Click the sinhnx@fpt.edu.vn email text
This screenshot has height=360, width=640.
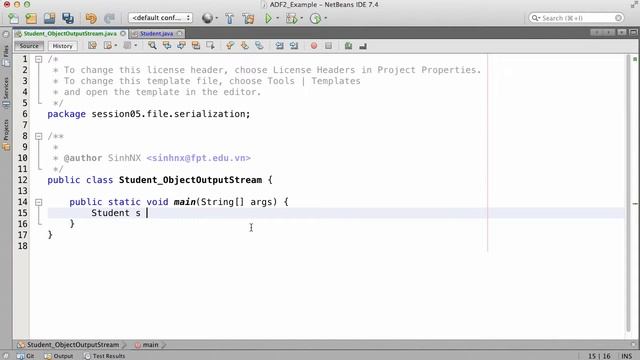(198, 158)
